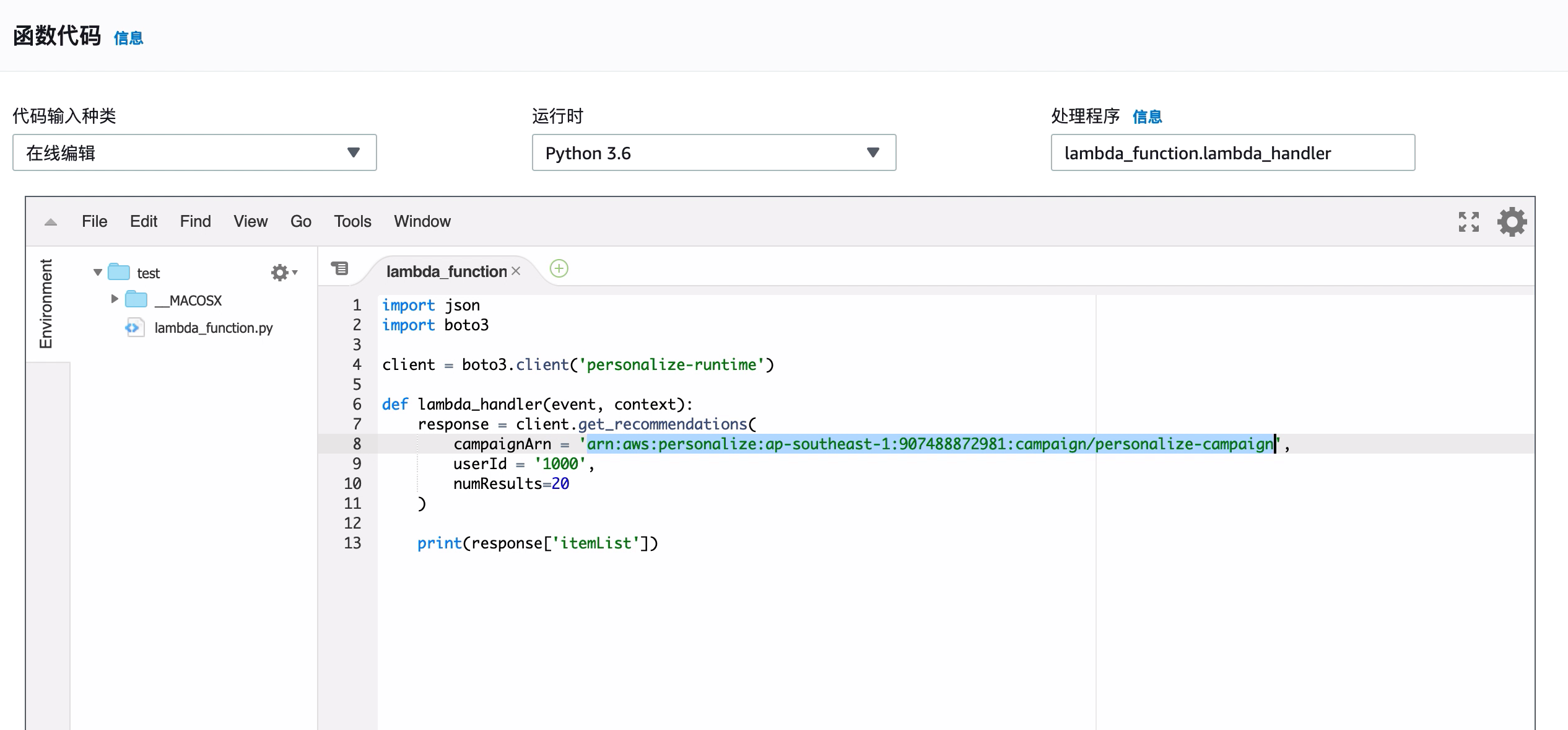This screenshot has width=1568, height=730.
Task: Open the code input type dropdown
Action: [194, 152]
